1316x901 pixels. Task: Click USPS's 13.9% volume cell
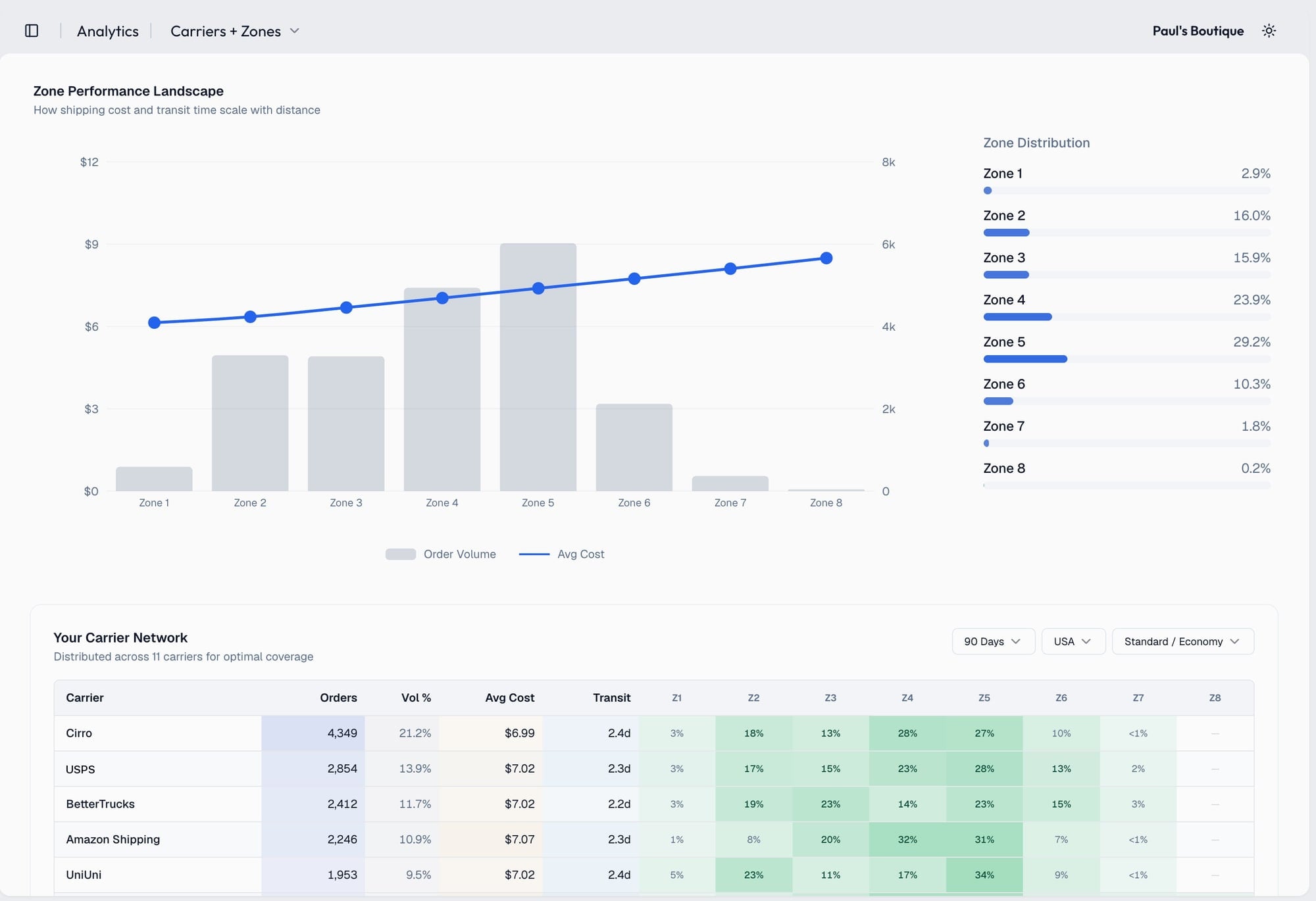point(402,769)
